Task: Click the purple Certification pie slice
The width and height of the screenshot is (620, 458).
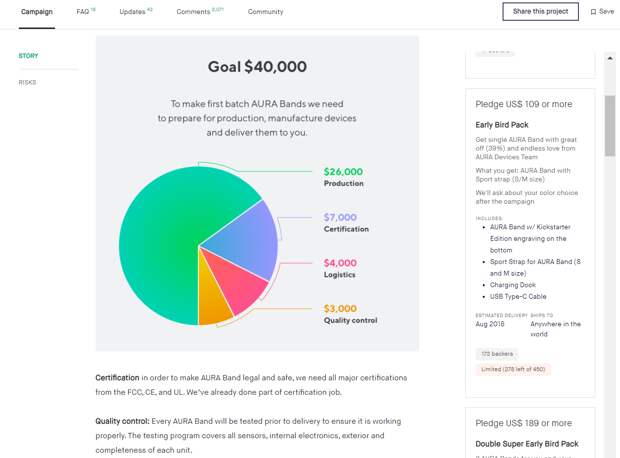Action: pyautogui.click(x=248, y=237)
